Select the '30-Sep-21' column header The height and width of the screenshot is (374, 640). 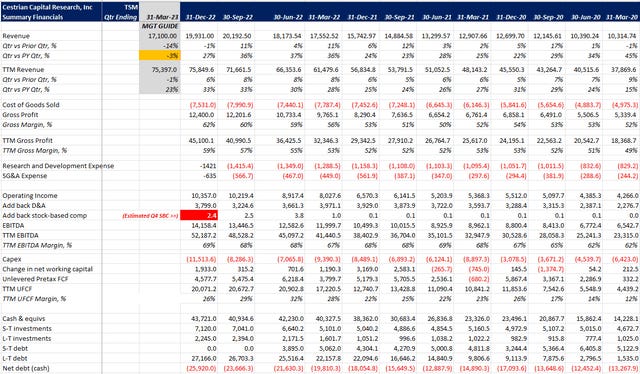400,17
